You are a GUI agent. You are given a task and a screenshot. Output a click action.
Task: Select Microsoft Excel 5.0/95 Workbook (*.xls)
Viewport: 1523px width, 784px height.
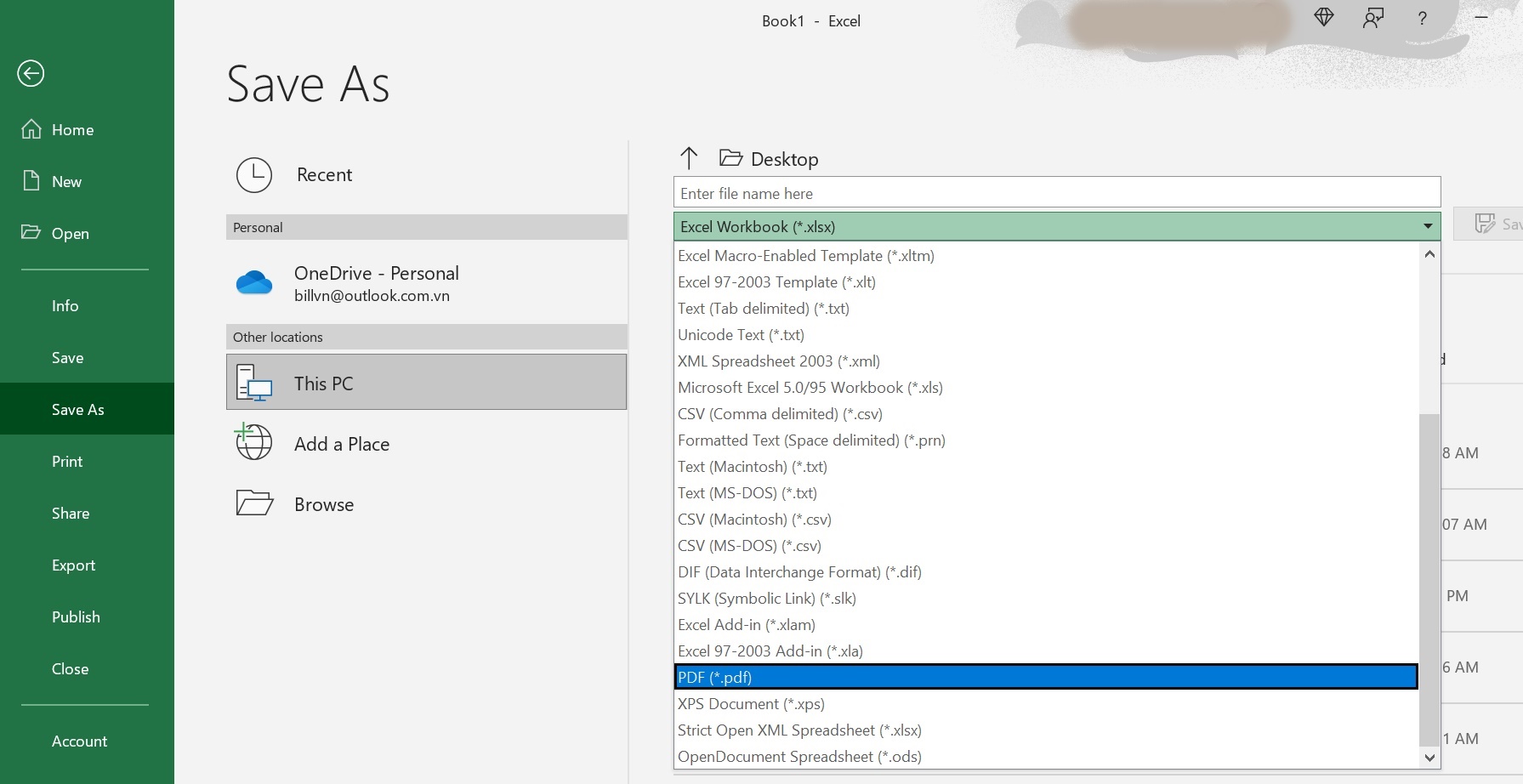click(1046, 387)
